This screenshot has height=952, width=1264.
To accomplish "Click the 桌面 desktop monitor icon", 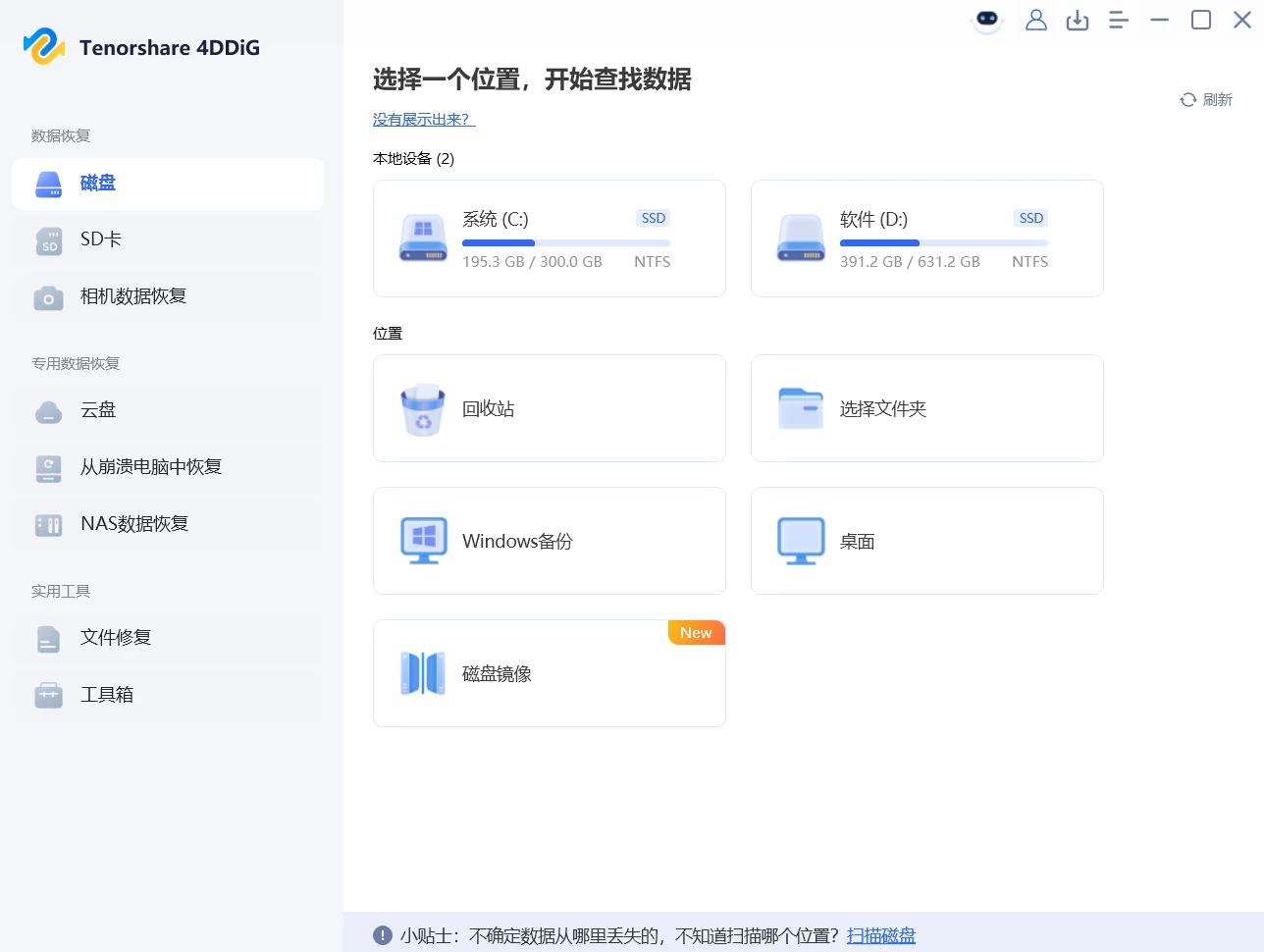I will [x=801, y=541].
